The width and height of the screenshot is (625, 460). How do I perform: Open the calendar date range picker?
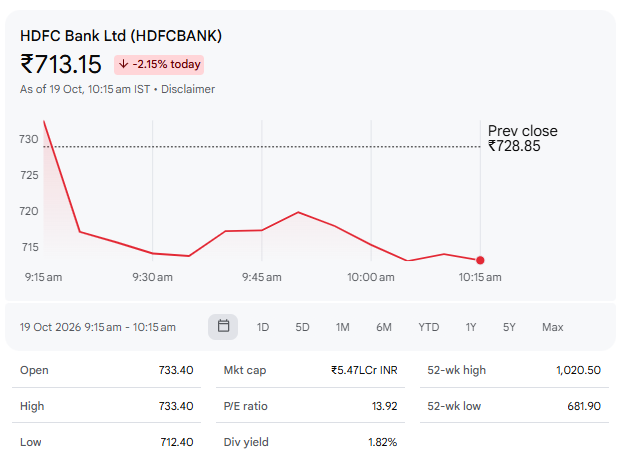pyautogui.click(x=223, y=327)
